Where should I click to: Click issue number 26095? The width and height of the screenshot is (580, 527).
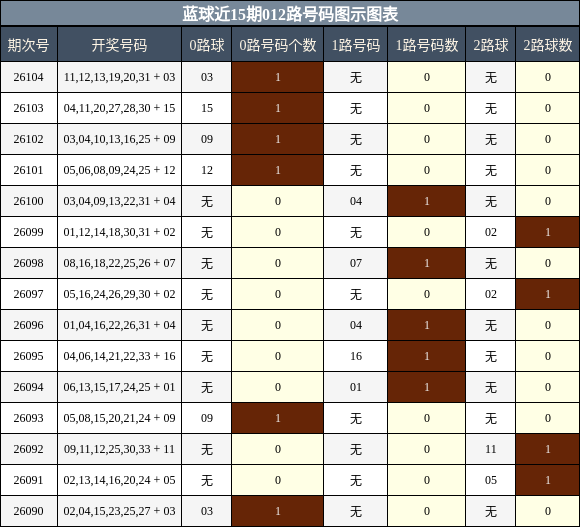pos(28,356)
